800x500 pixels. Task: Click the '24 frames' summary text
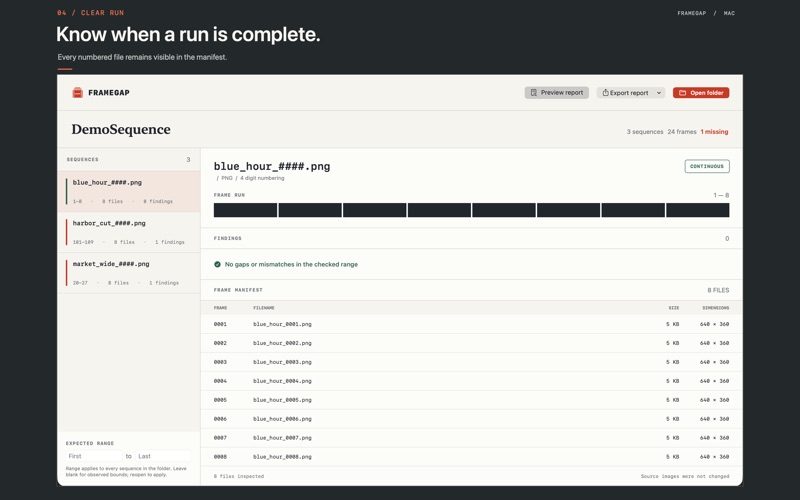(682, 132)
